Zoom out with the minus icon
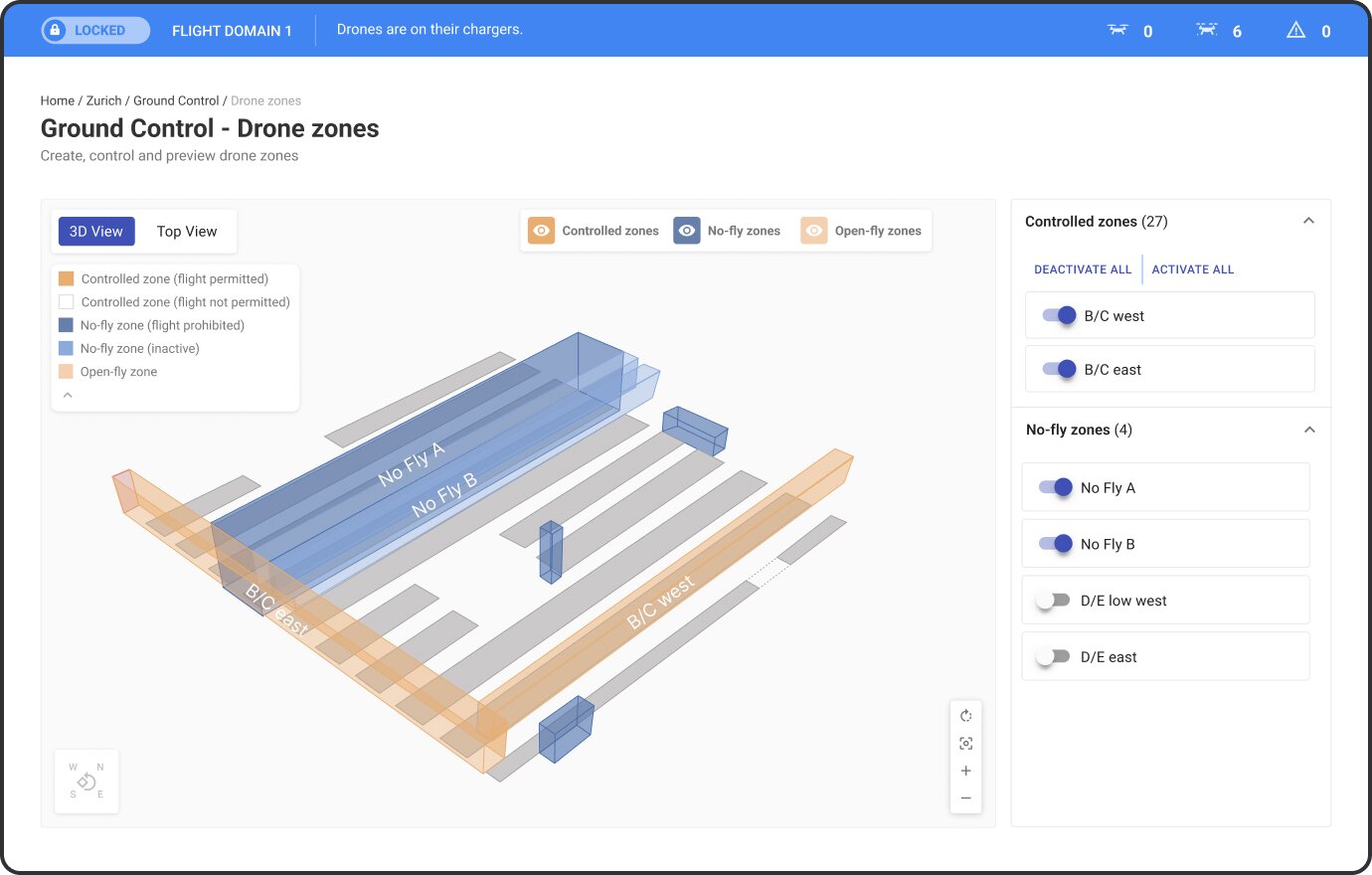This screenshot has width=1372, height=875. tap(965, 798)
